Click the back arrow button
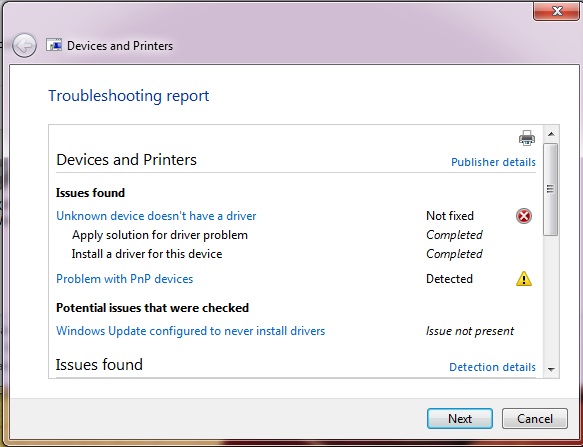Screen dimensions: 583x447 [25, 46]
